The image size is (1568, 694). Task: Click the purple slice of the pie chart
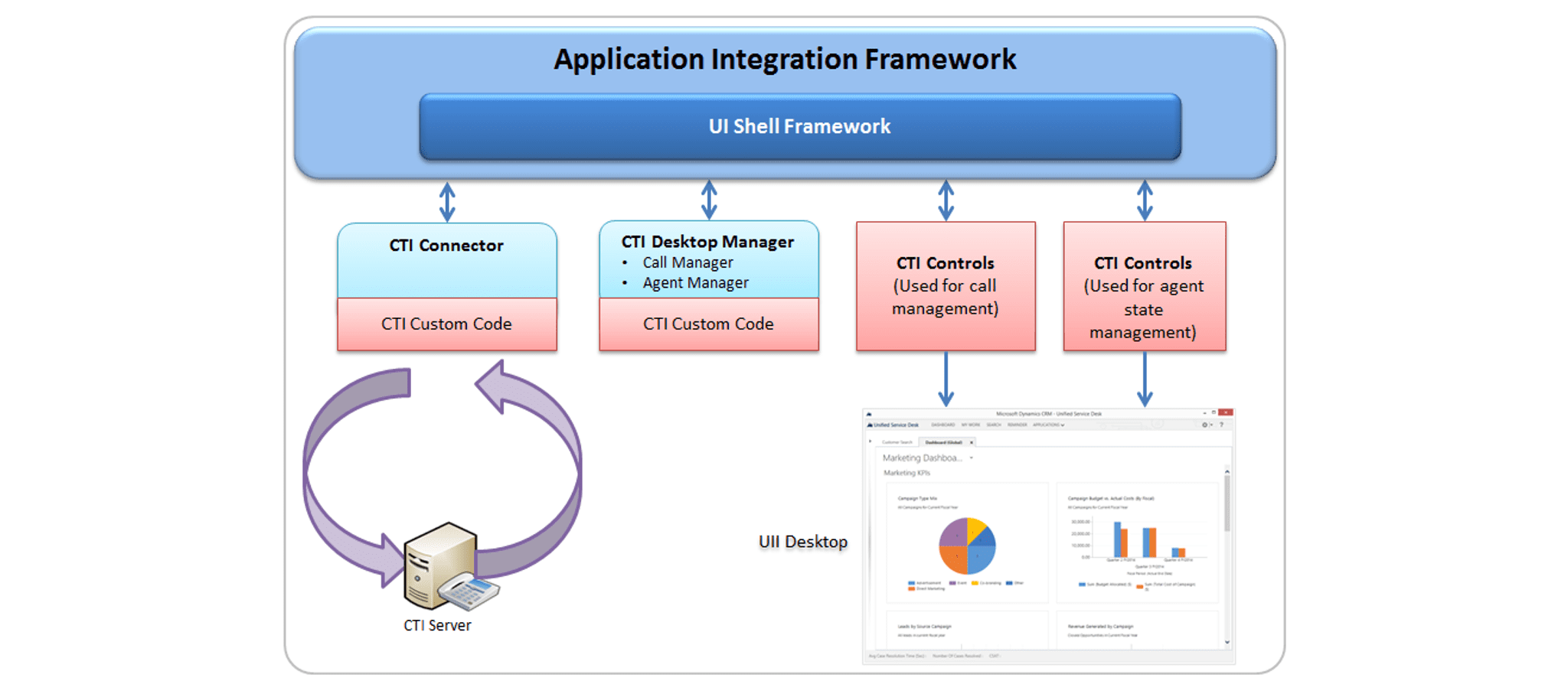[x=954, y=533]
